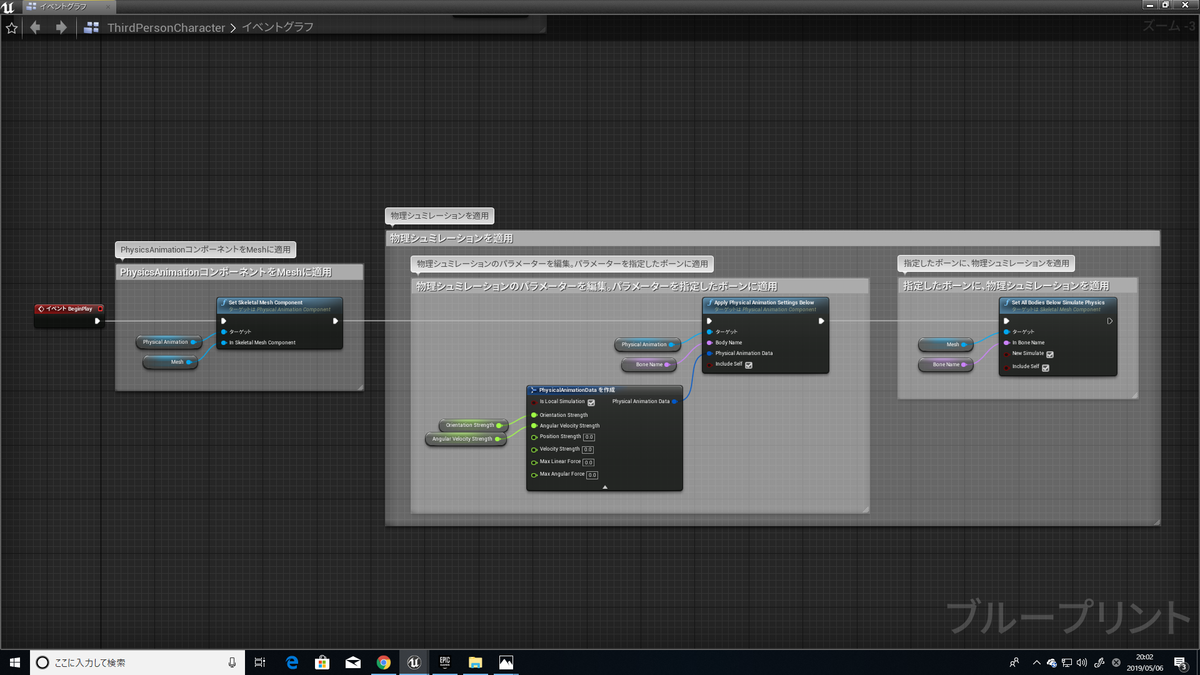Click Set Skeletal Mesh Component exec input pin
1200x675 pixels.
pyautogui.click(x=224, y=321)
